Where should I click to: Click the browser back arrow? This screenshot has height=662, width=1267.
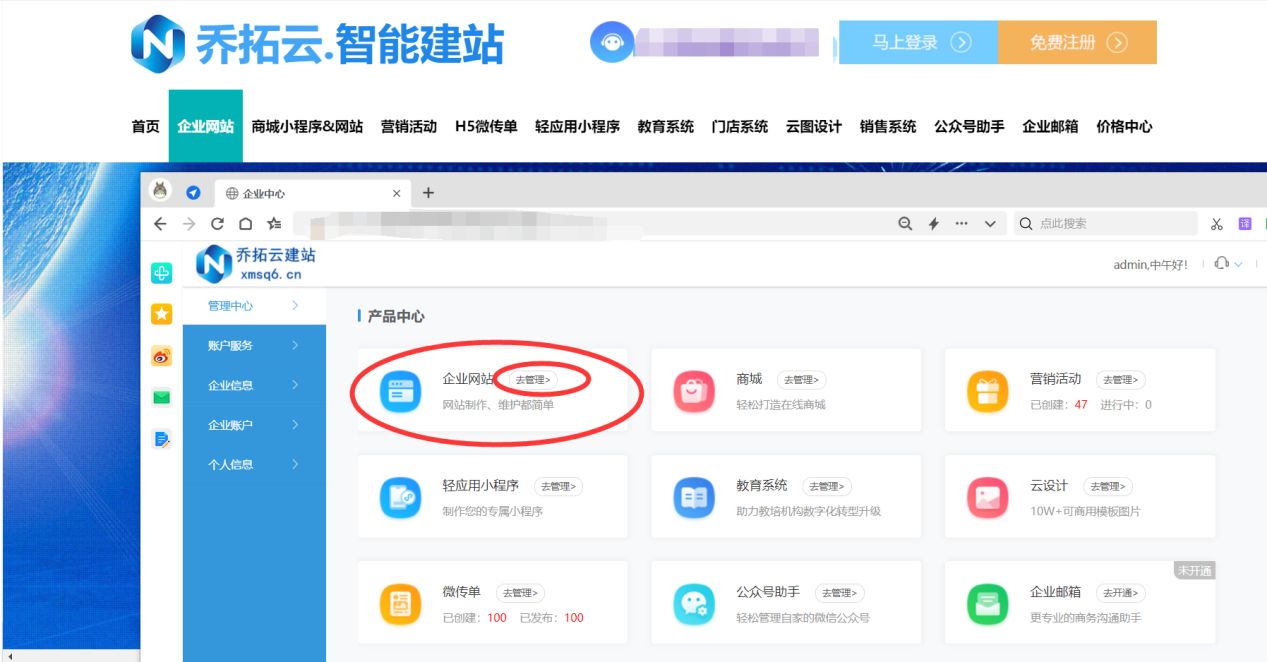click(160, 224)
